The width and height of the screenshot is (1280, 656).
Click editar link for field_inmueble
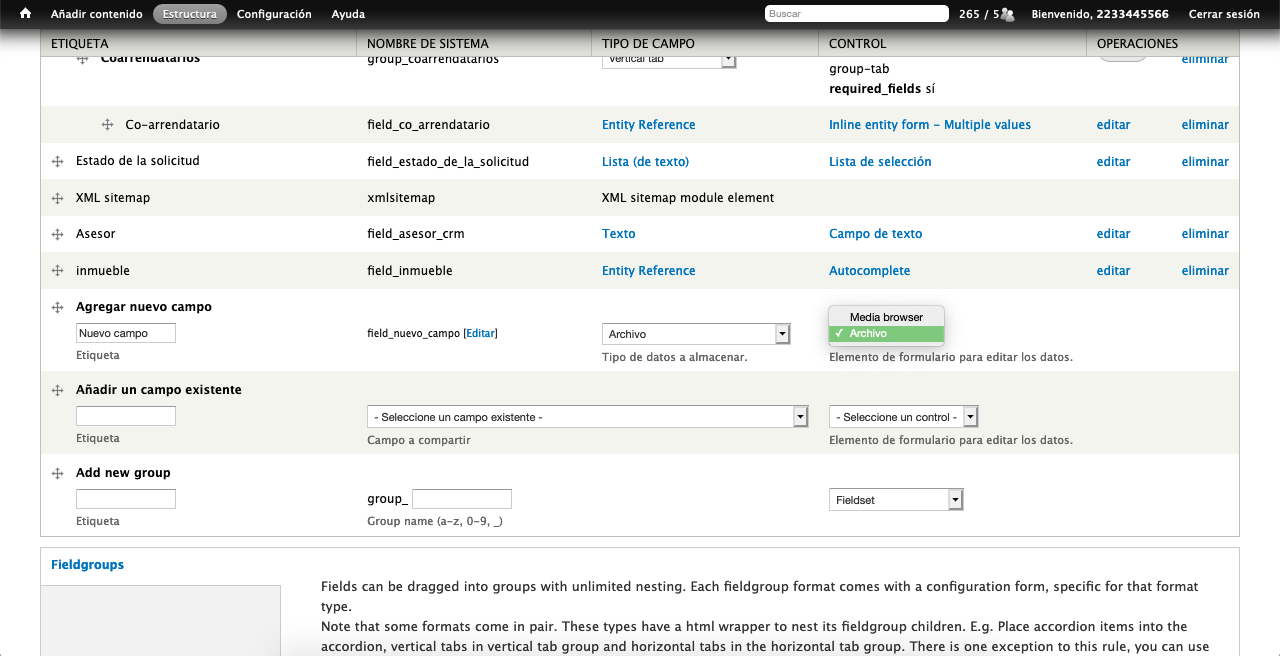[1113, 271]
